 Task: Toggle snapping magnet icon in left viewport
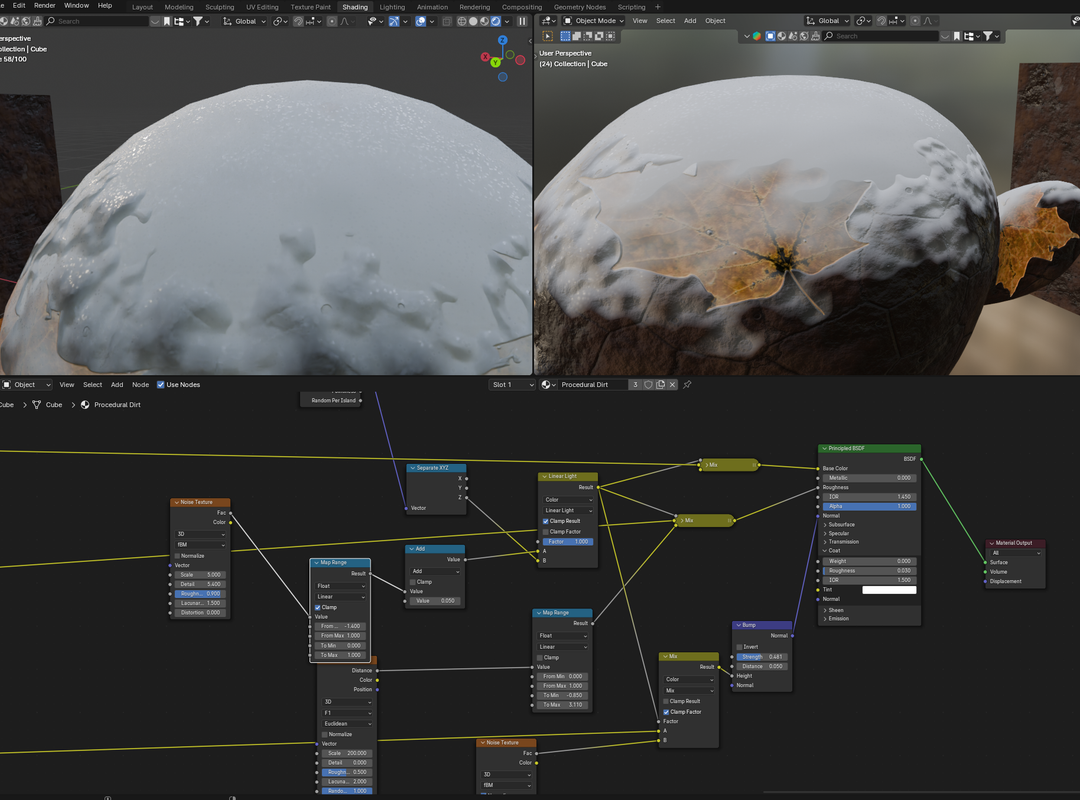[x=298, y=21]
